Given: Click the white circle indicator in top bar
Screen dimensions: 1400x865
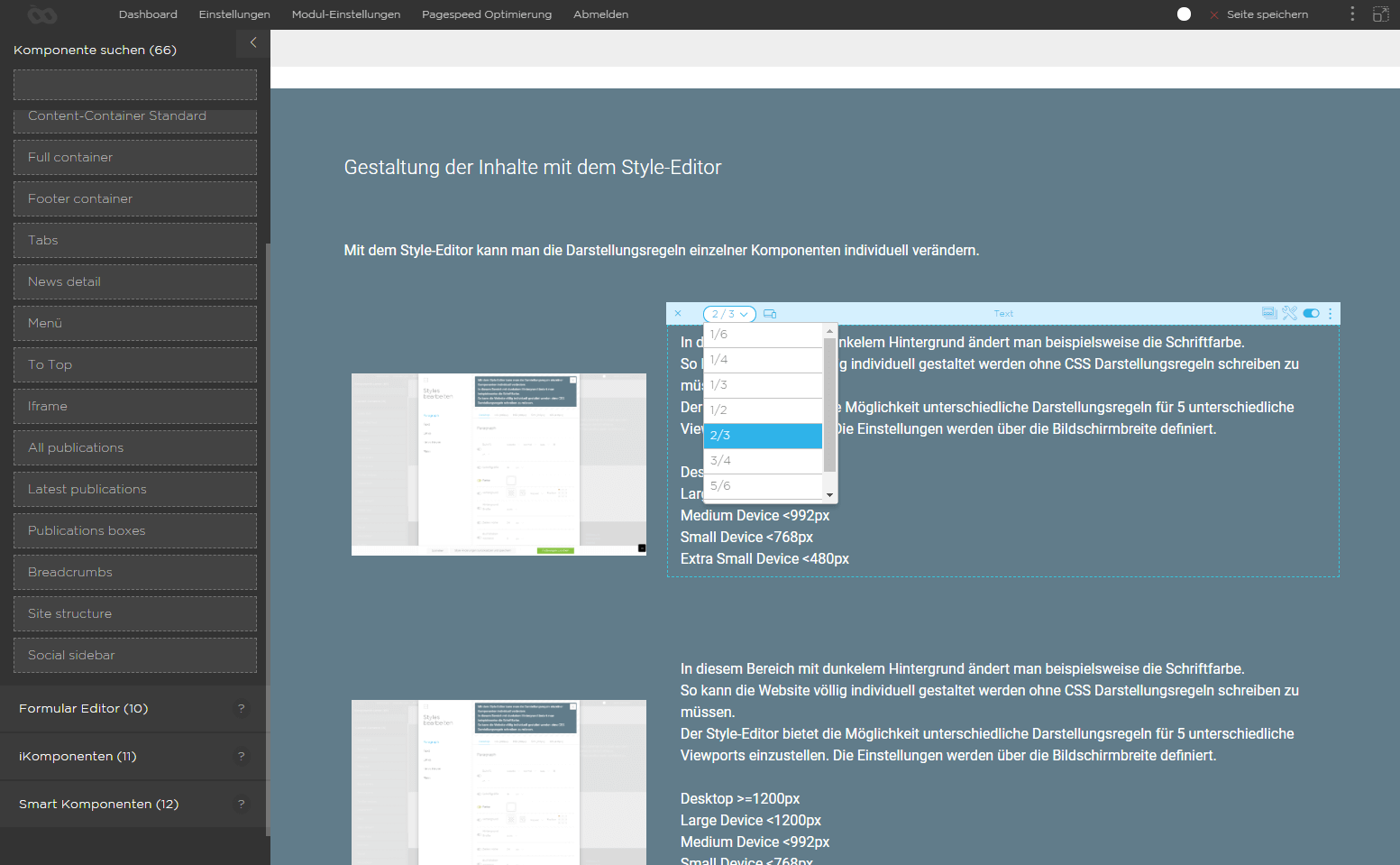Looking at the screenshot, I should (1185, 14).
